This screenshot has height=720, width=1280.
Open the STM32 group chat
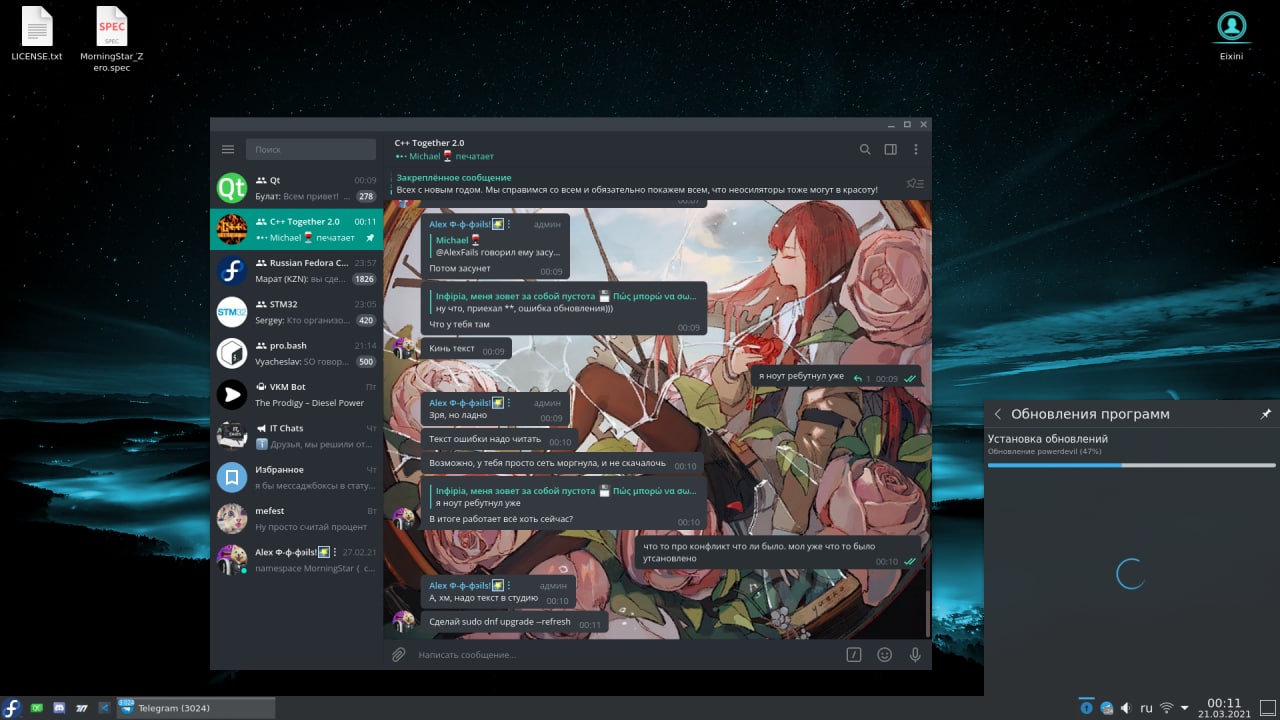(297, 312)
